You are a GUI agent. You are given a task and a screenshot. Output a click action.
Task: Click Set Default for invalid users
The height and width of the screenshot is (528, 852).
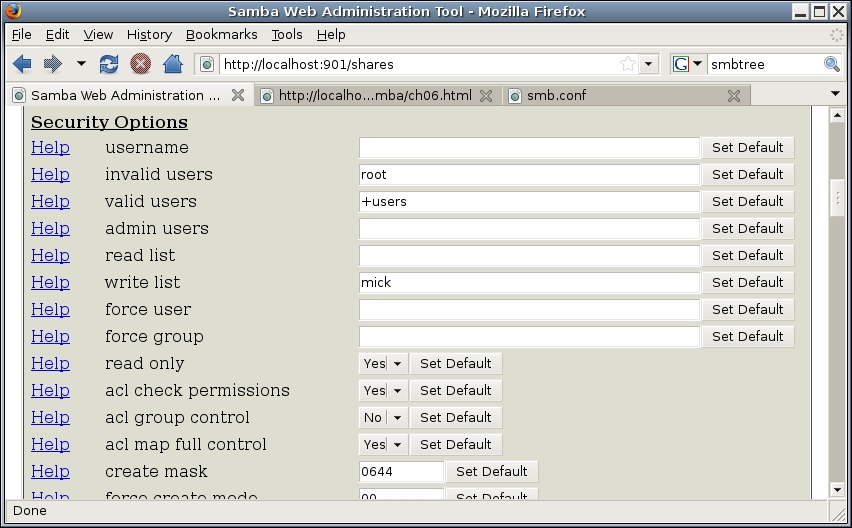[x=747, y=175]
